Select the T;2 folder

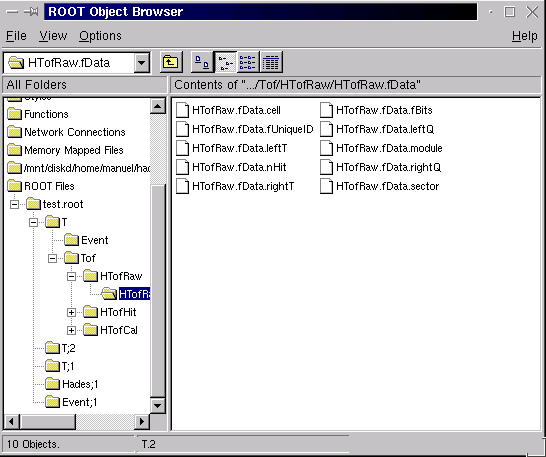[61, 348]
